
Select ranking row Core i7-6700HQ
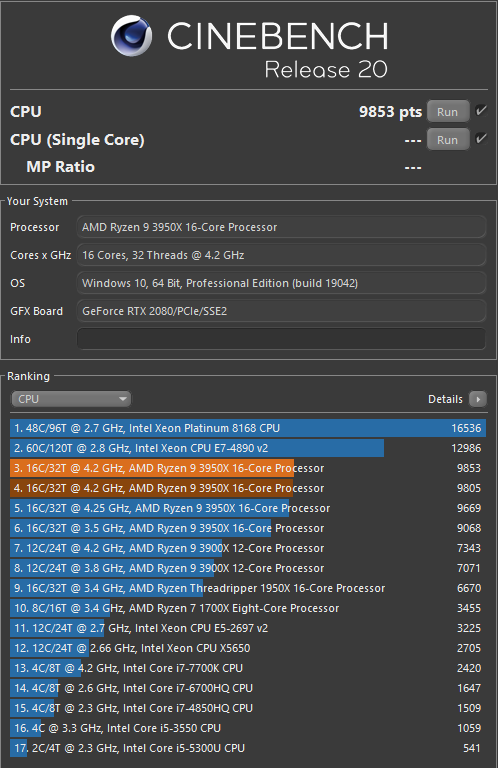click(248, 688)
